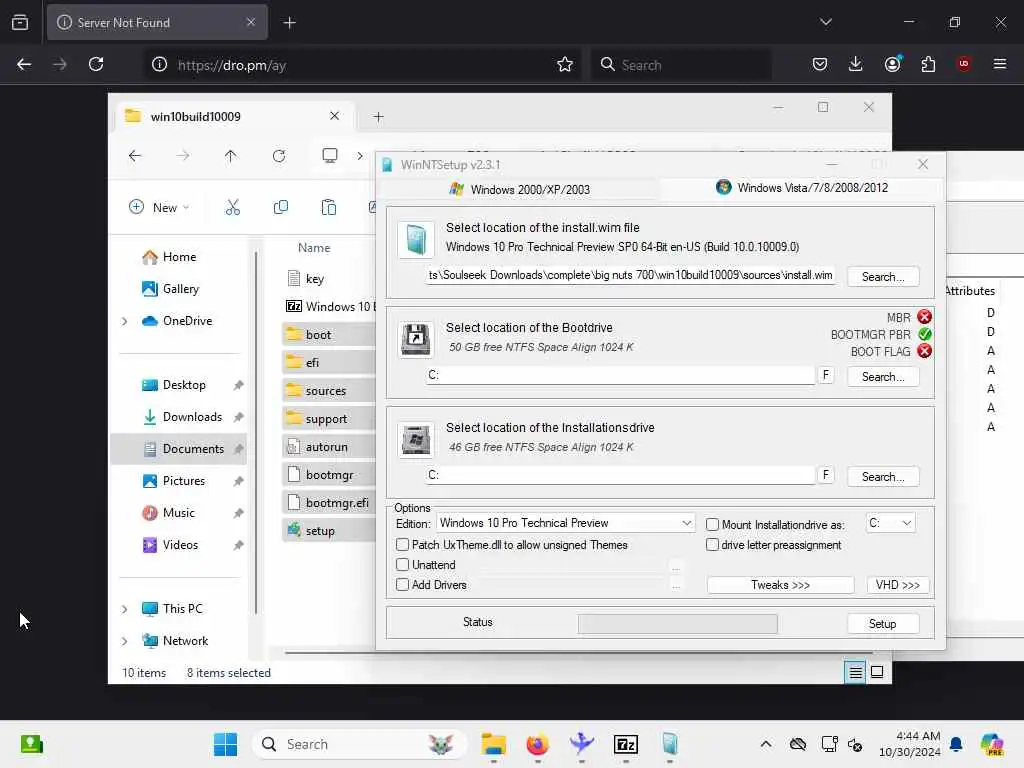This screenshot has width=1024, height=768.
Task: Click the Bootdrive C: path field
Action: point(620,375)
